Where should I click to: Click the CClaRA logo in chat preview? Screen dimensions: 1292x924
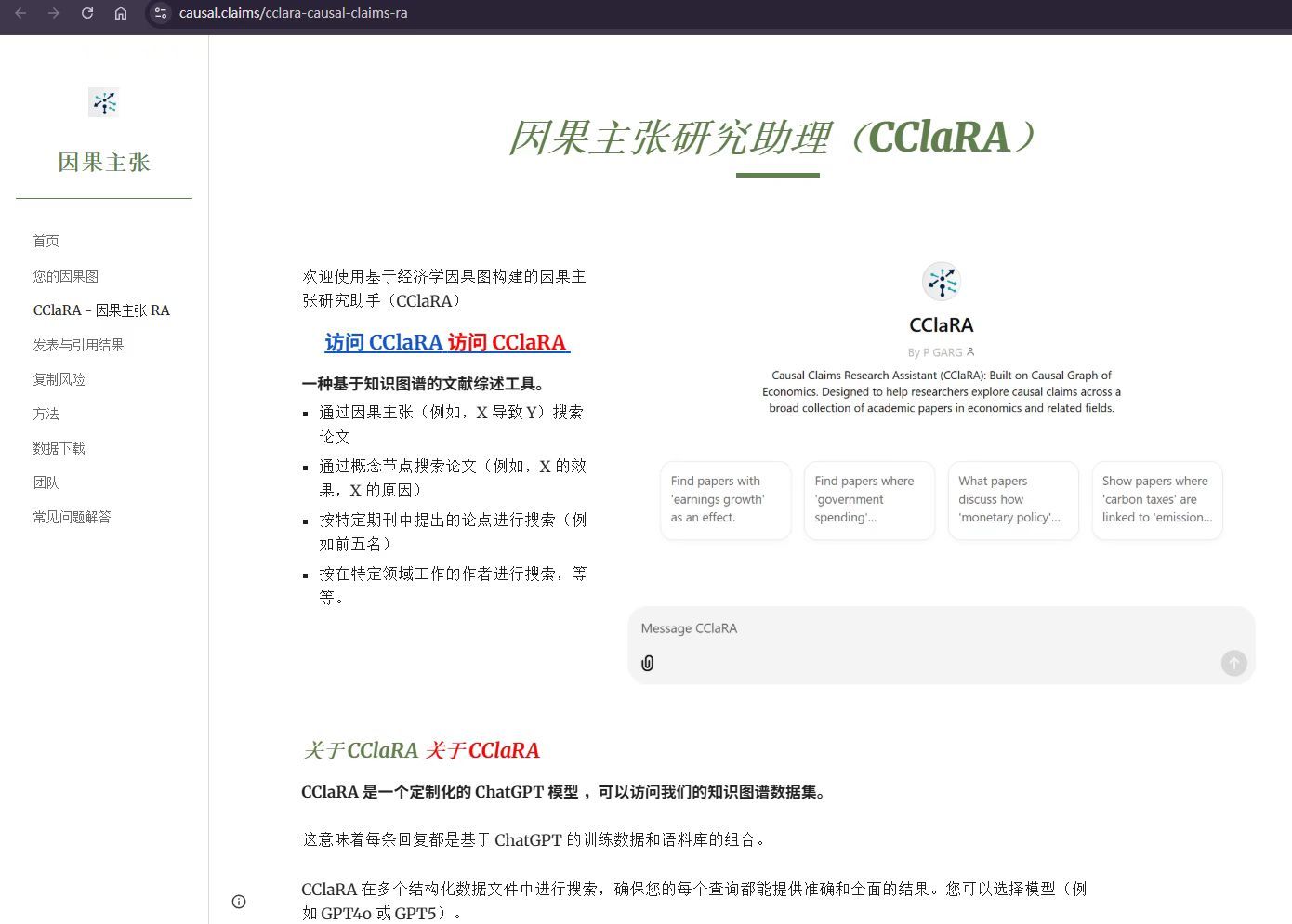tap(941, 281)
